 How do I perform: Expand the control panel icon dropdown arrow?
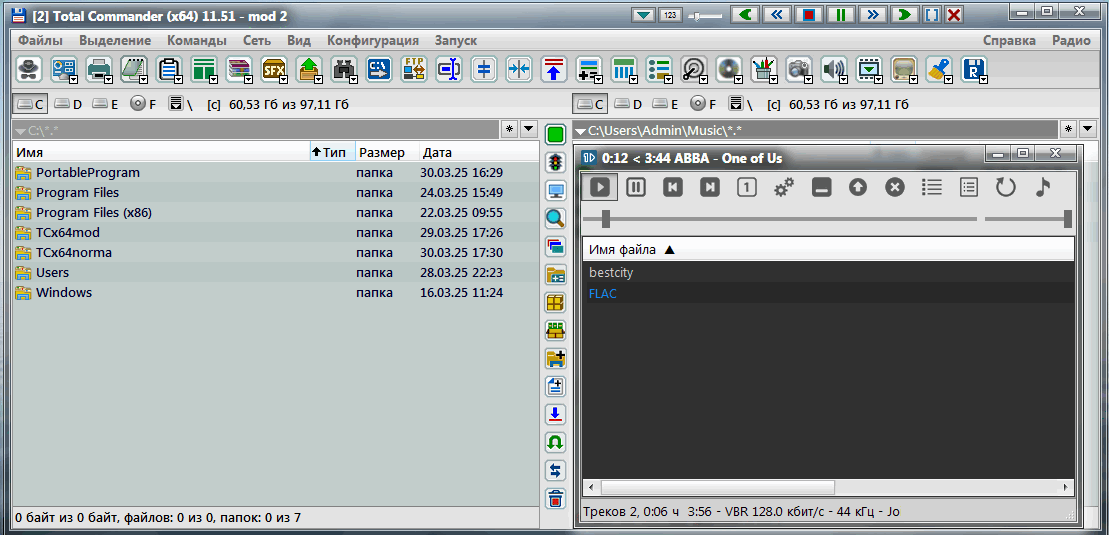click(x=73, y=79)
